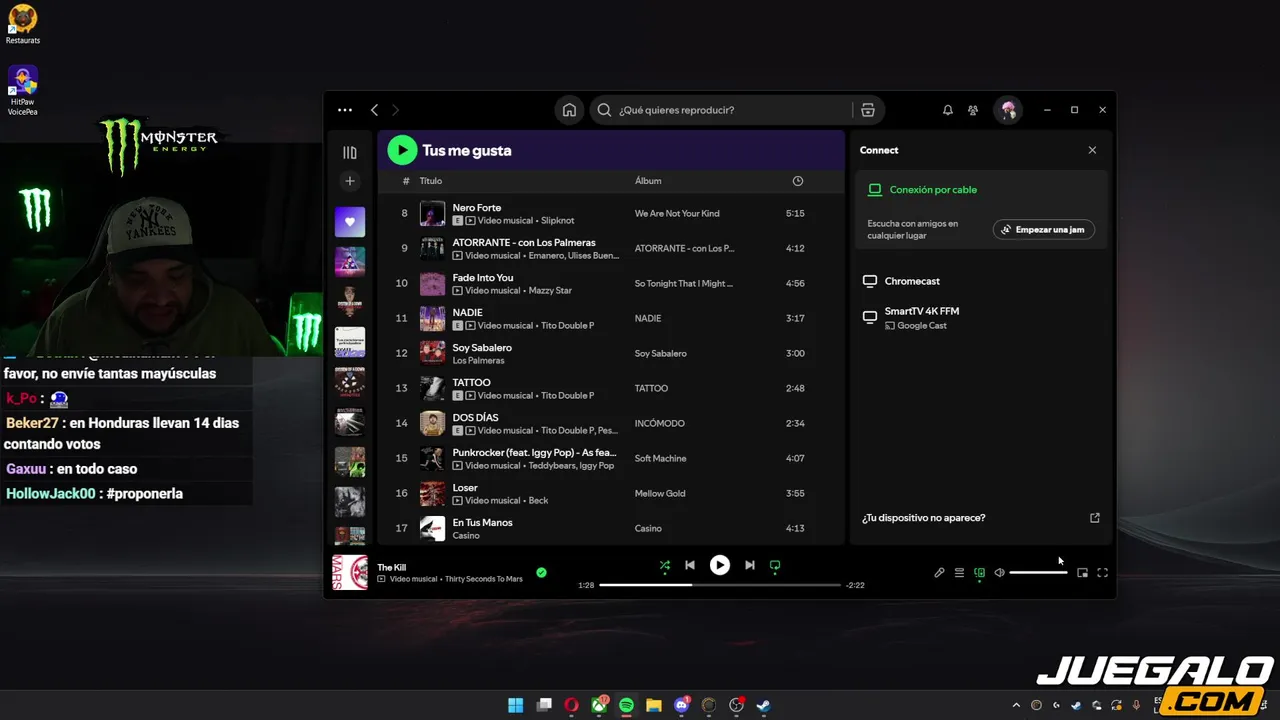
Task: Toggle shuffle in the player bar
Action: coord(664,565)
